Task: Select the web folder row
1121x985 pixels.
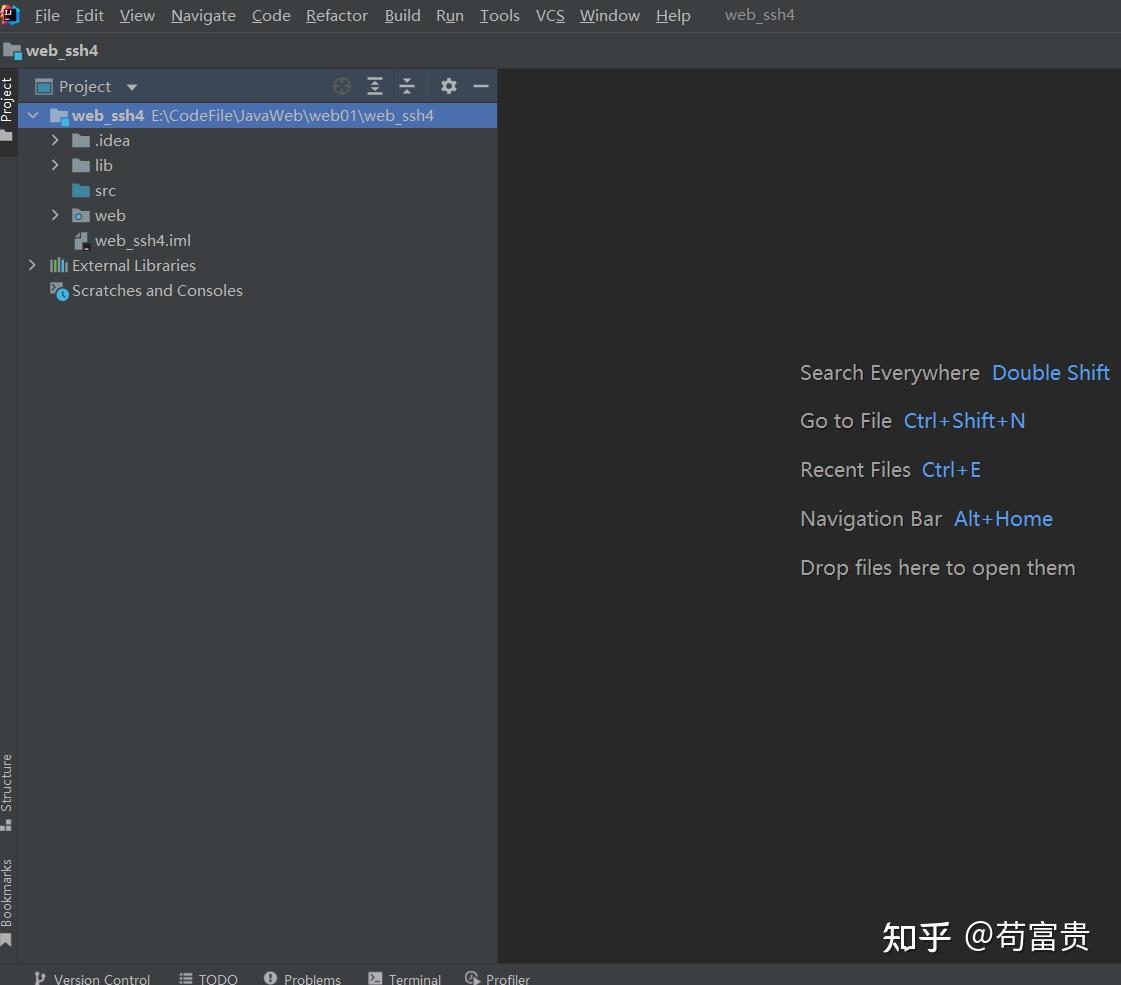Action: pos(257,216)
